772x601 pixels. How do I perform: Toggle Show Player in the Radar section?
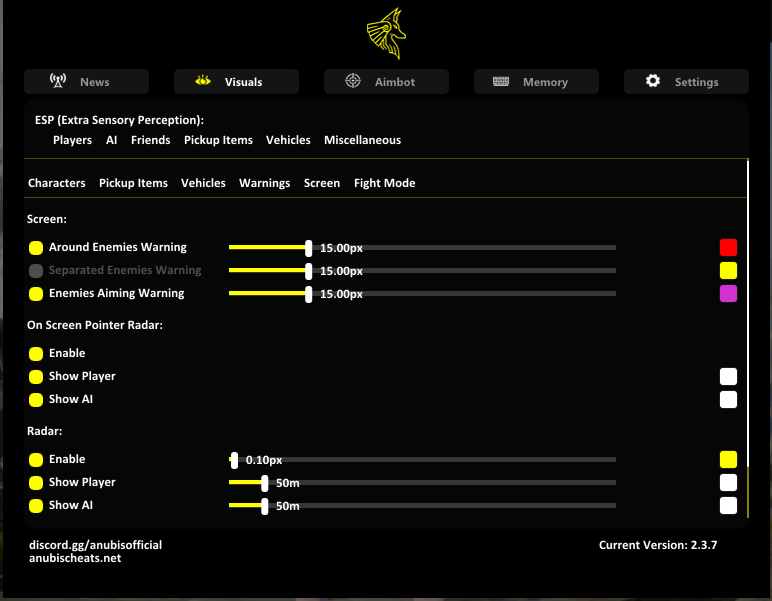tap(36, 483)
